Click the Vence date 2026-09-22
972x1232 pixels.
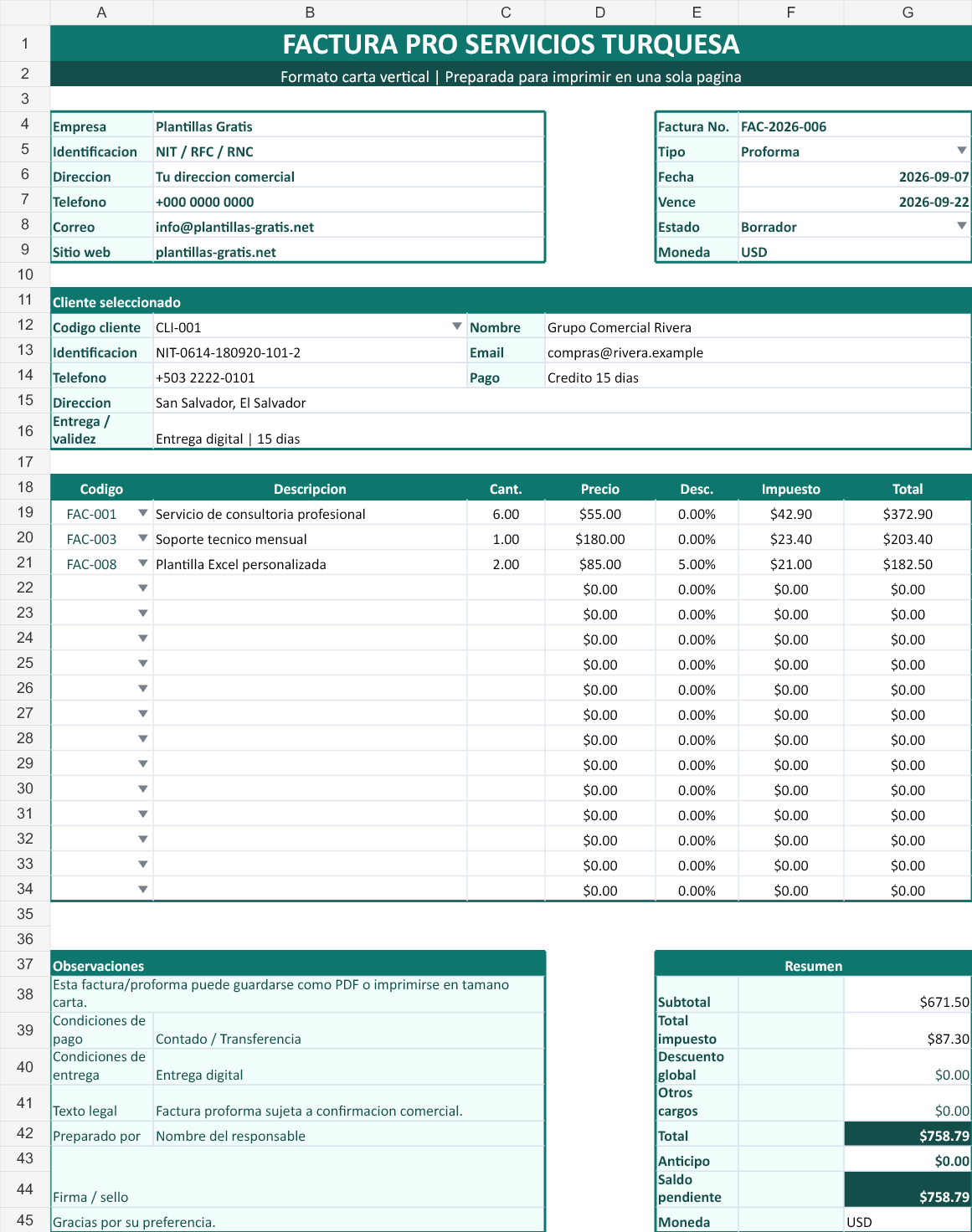coord(854,202)
